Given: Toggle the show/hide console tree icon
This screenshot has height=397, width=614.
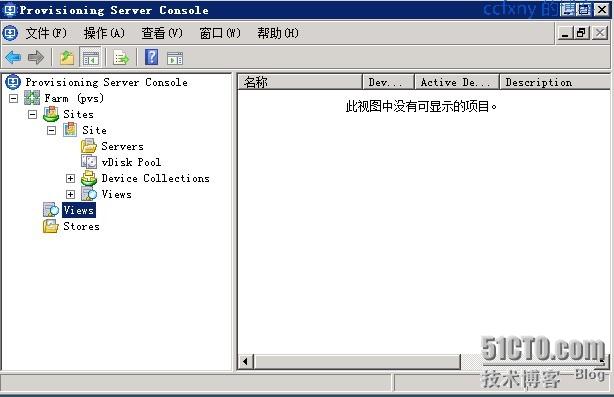Looking at the screenshot, I should (90, 58).
